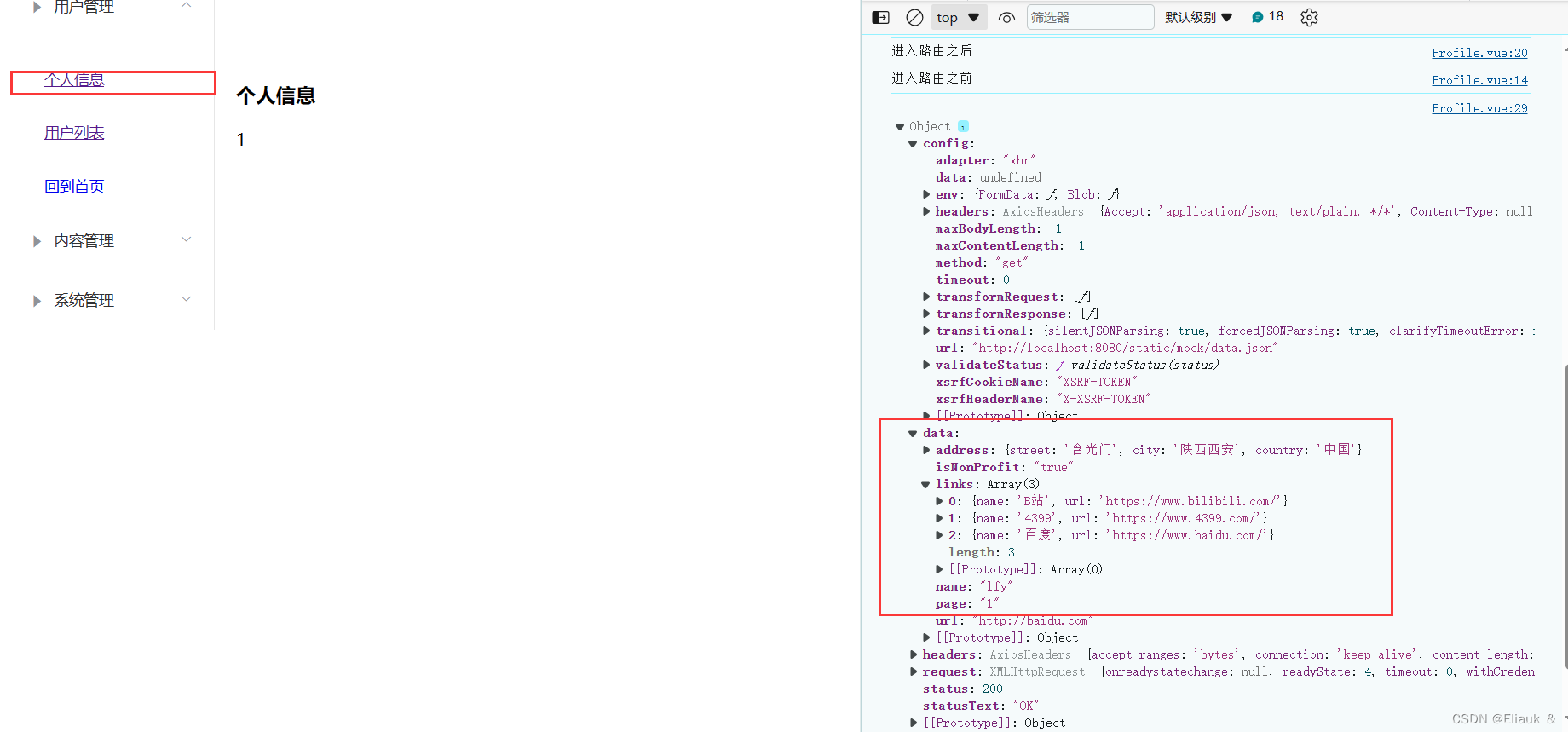Expand the last [[Prototype]]: Object row
The width and height of the screenshot is (1568, 732).
pos(914,723)
